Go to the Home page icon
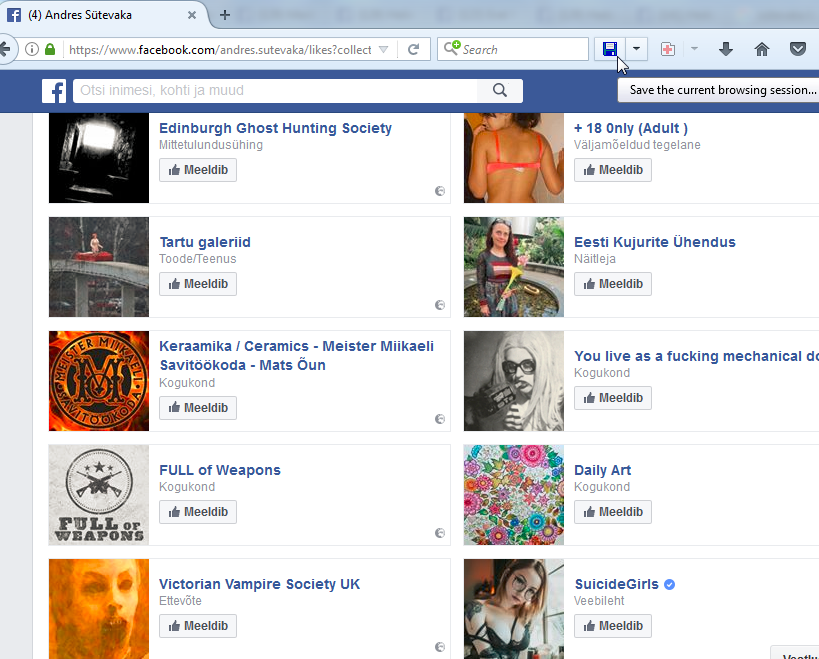The height and width of the screenshot is (659, 819). point(762,49)
